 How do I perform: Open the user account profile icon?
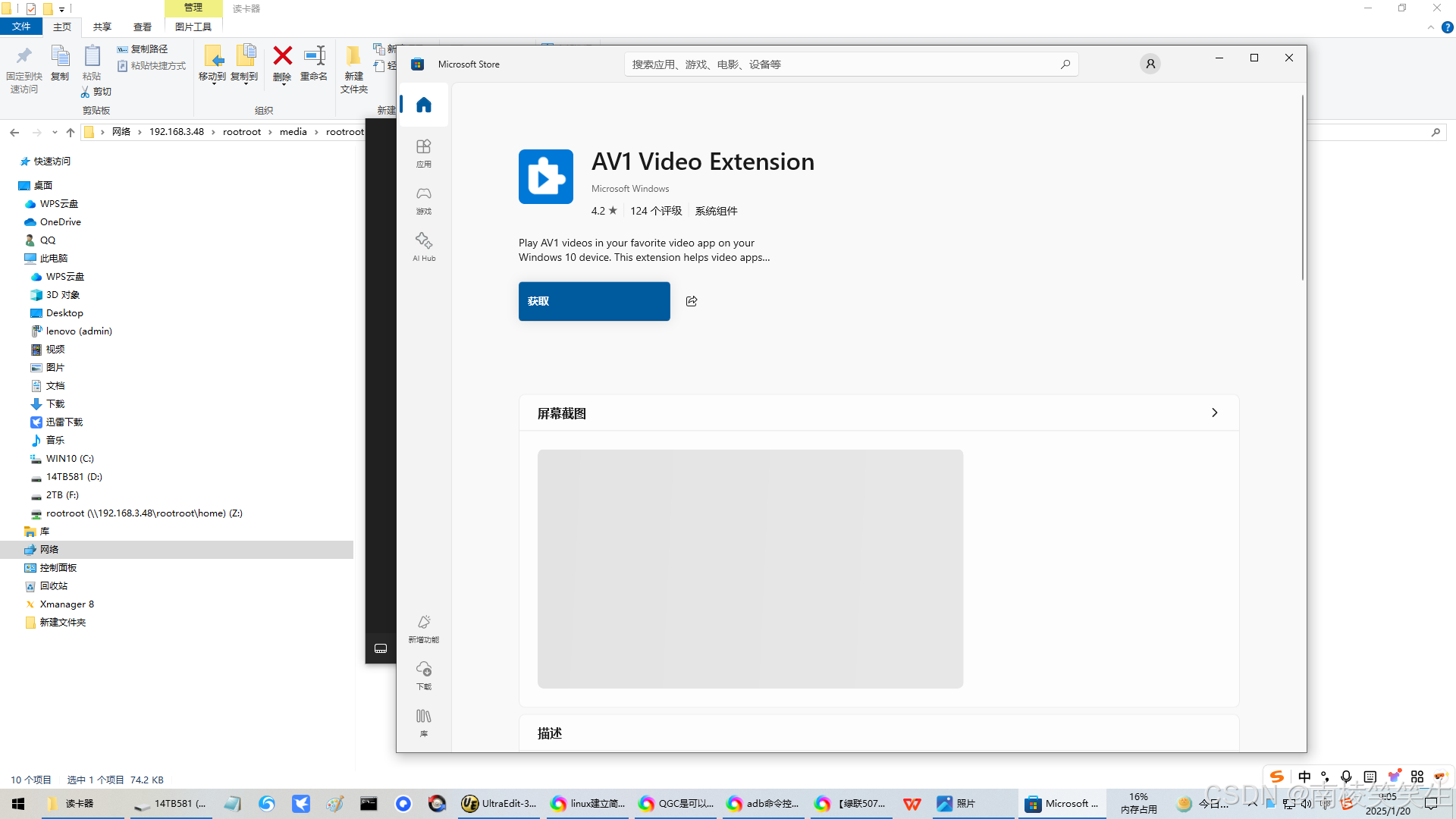(x=1150, y=64)
